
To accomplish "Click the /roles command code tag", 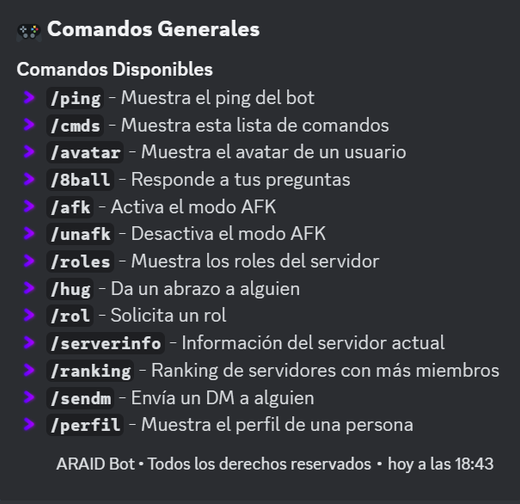I will pyautogui.click(x=80, y=261).
